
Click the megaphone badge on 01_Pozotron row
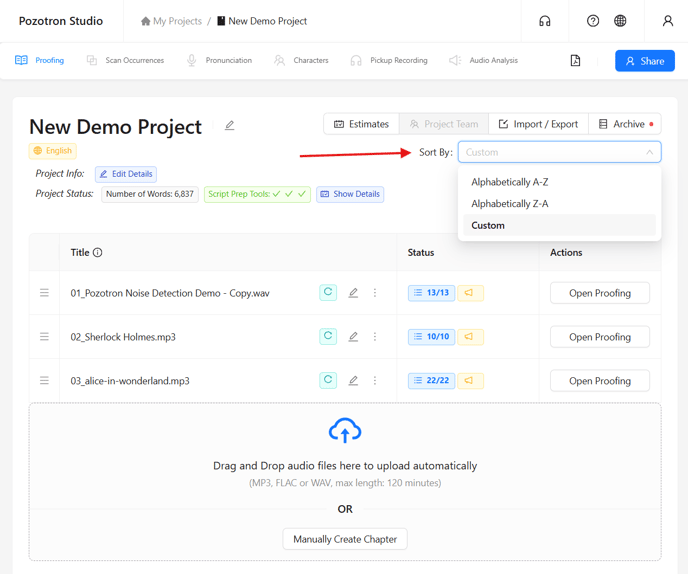470,293
